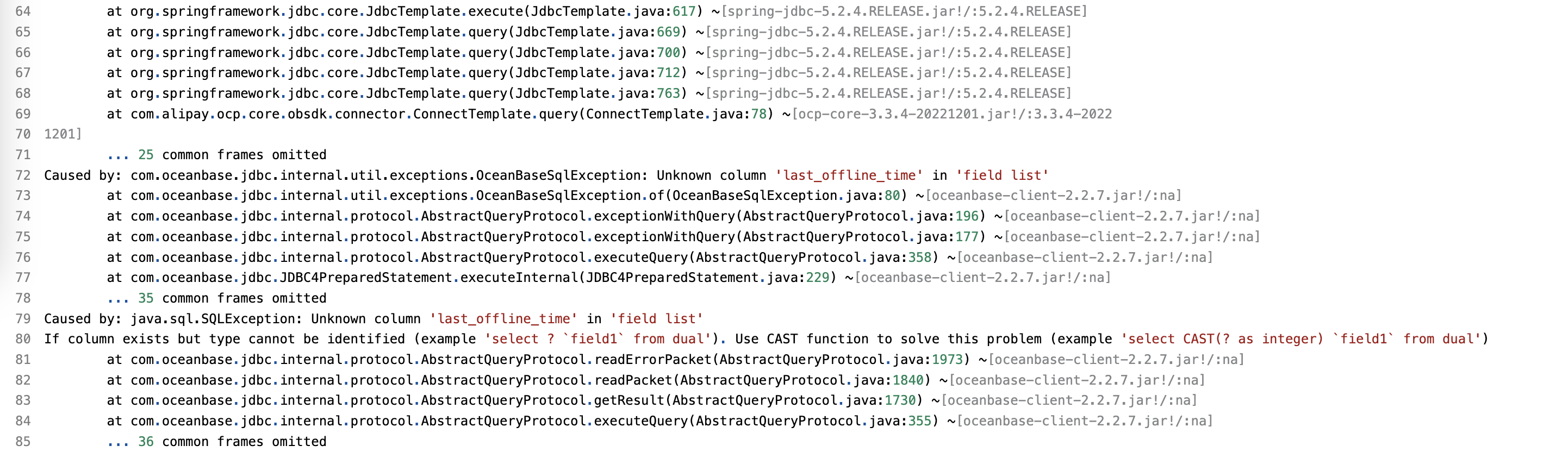Click red 'last_offline_time' on line 72
The image size is (1568, 452).
tap(849, 175)
